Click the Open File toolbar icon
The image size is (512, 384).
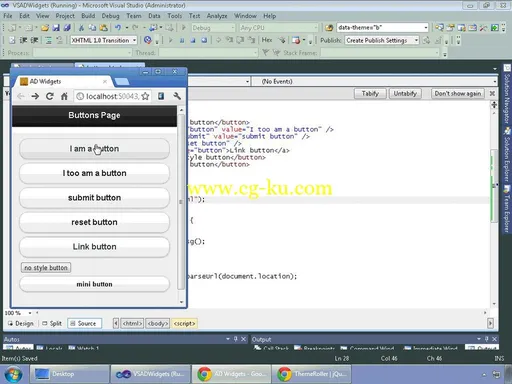(x=45, y=28)
